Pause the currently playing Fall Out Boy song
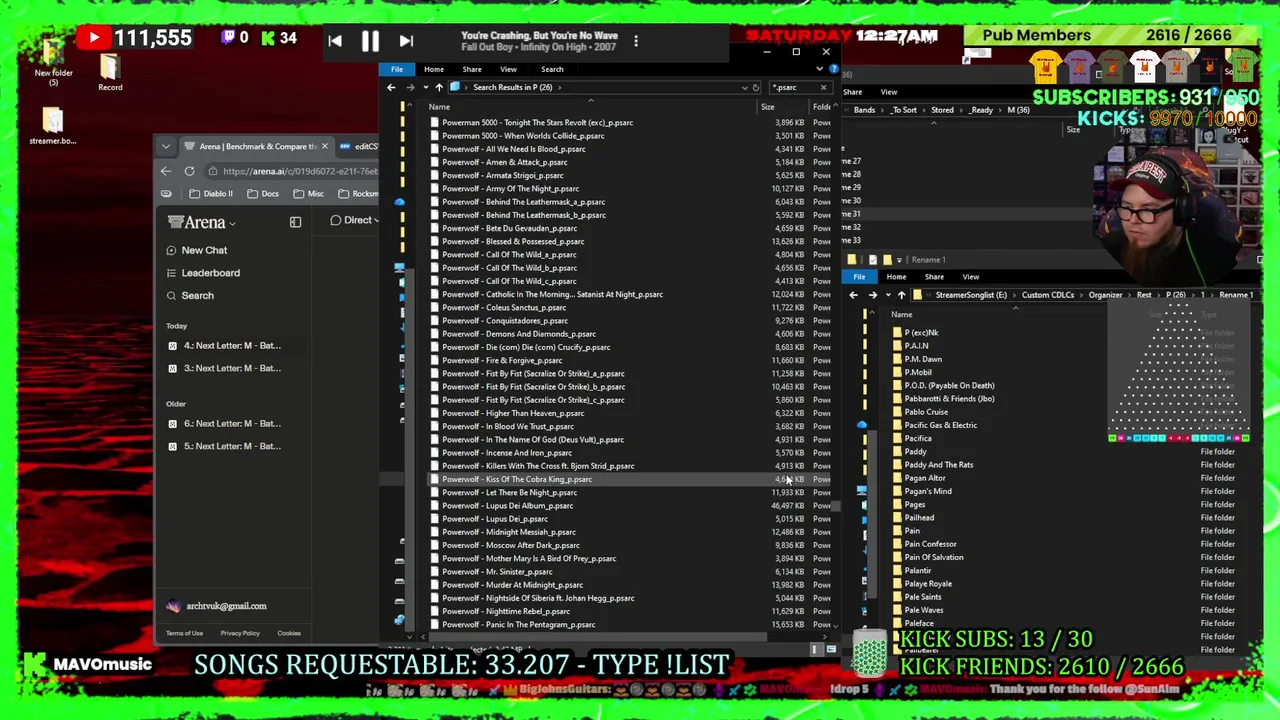The width and height of the screenshot is (1280, 720). click(370, 41)
